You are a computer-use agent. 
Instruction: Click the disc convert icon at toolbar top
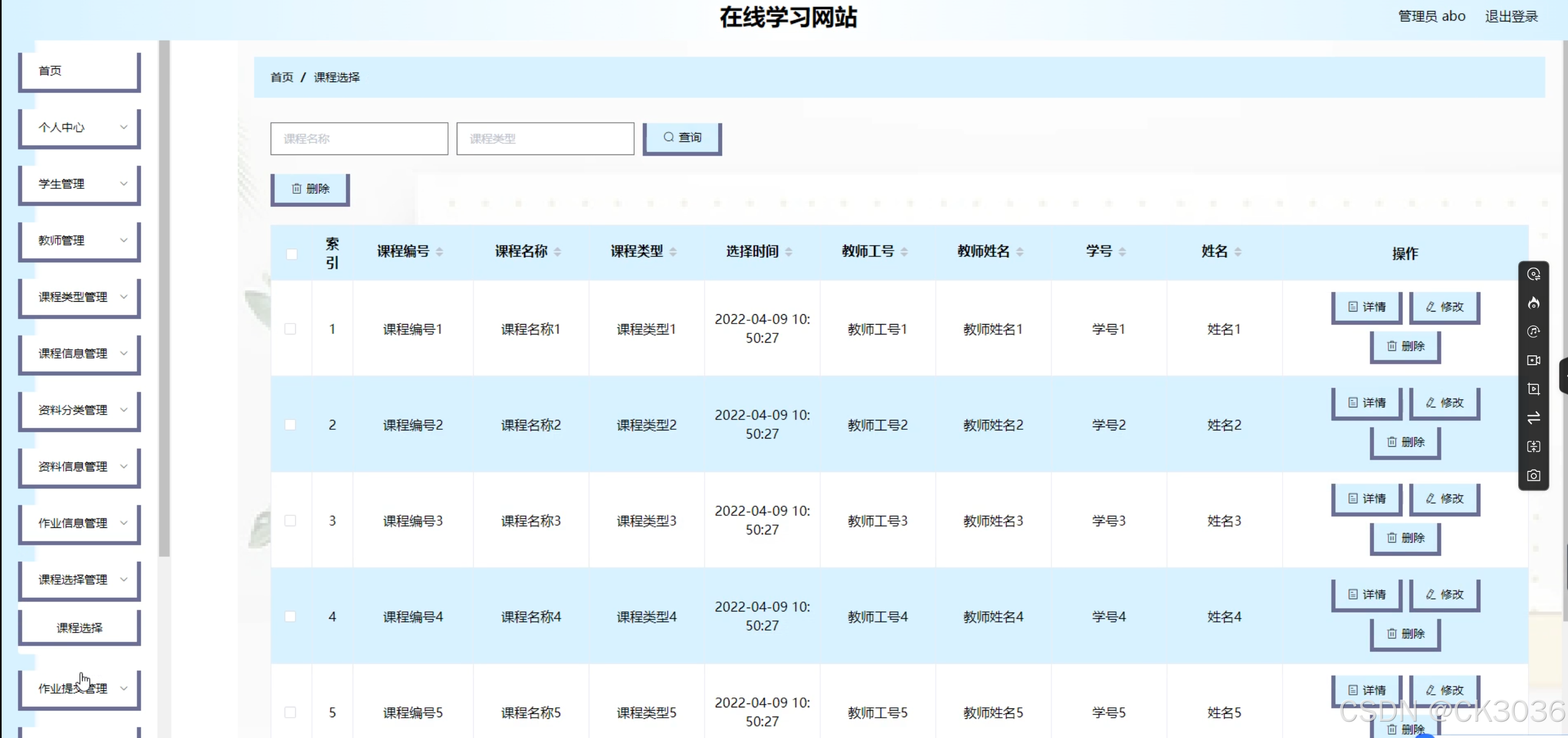(x=1533, y=274)
